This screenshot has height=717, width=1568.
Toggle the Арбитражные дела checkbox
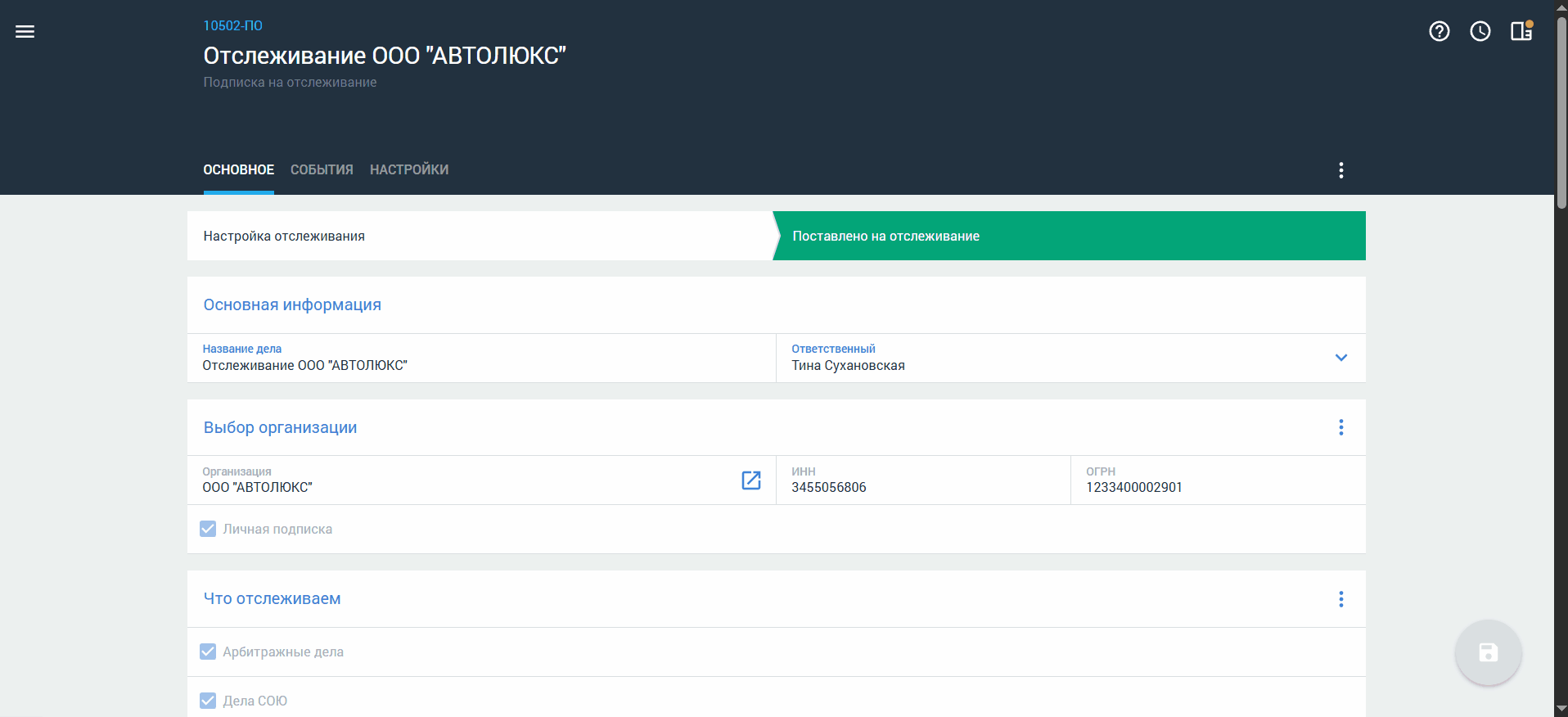208,652
